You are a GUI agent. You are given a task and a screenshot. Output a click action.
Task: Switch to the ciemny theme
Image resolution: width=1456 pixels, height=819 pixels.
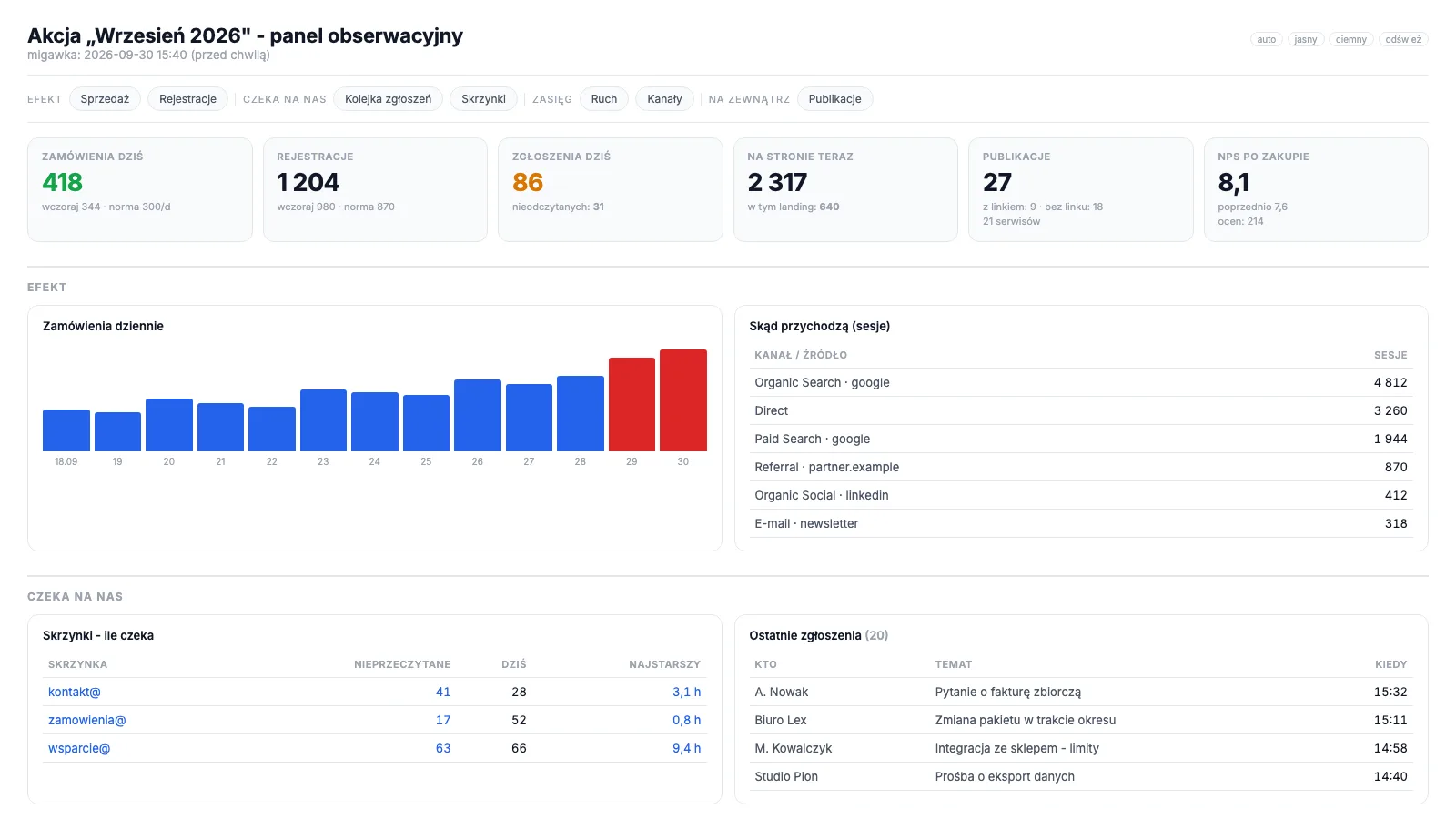click(x=1350, y=39)
